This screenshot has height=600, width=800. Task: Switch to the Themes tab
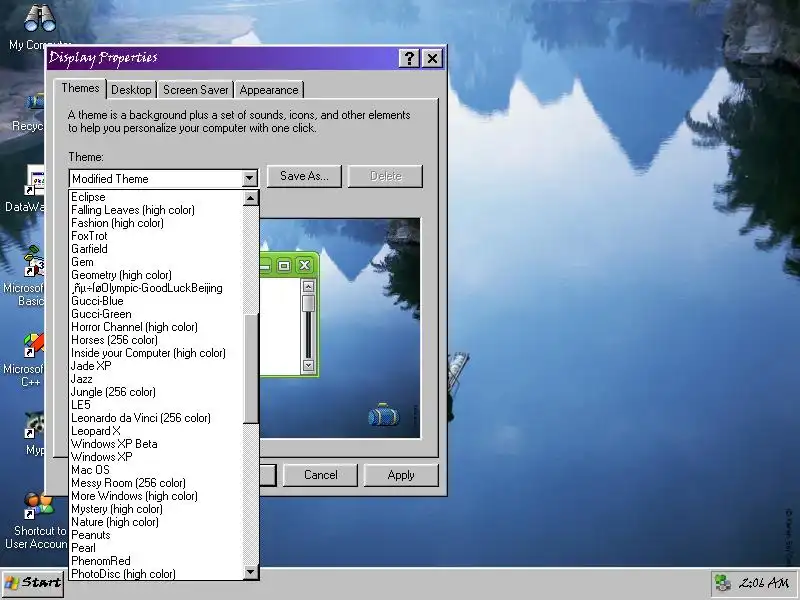pyautogui.click(x=80, y=88)
